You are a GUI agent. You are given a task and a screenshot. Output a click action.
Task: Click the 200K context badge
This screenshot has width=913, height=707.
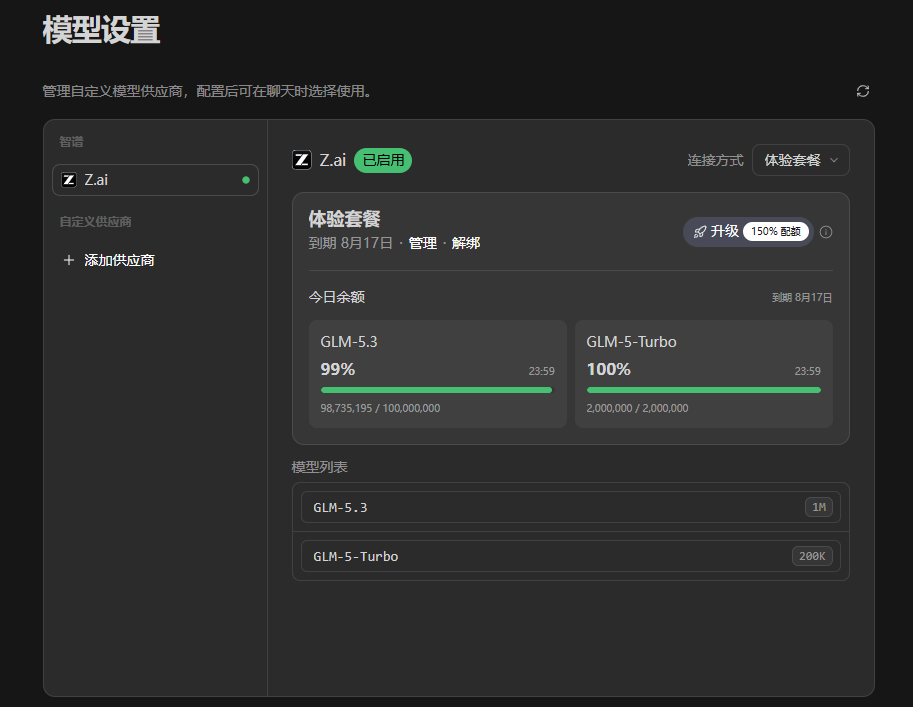point(812,556)
